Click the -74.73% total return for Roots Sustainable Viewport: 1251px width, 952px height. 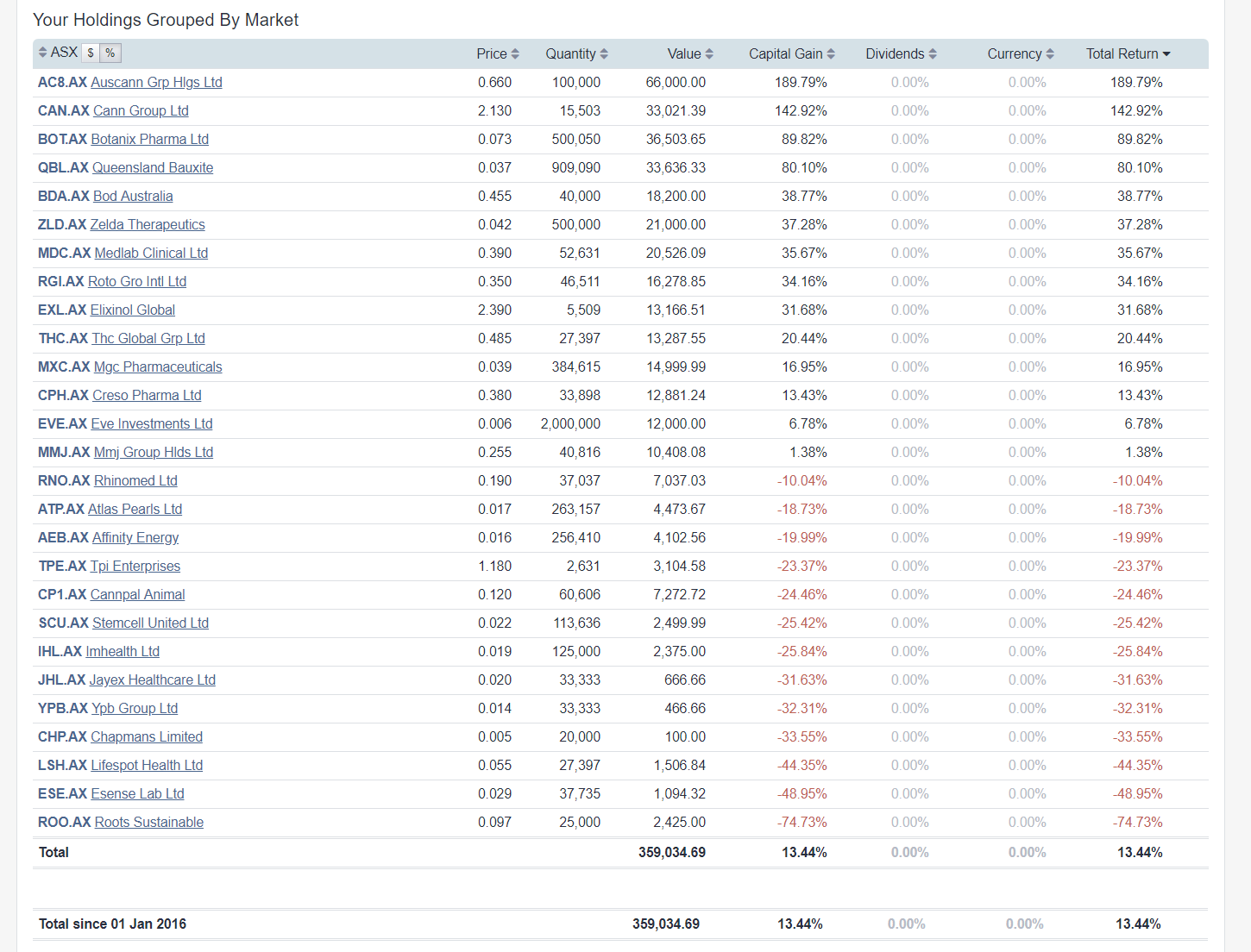[1137, 822]
